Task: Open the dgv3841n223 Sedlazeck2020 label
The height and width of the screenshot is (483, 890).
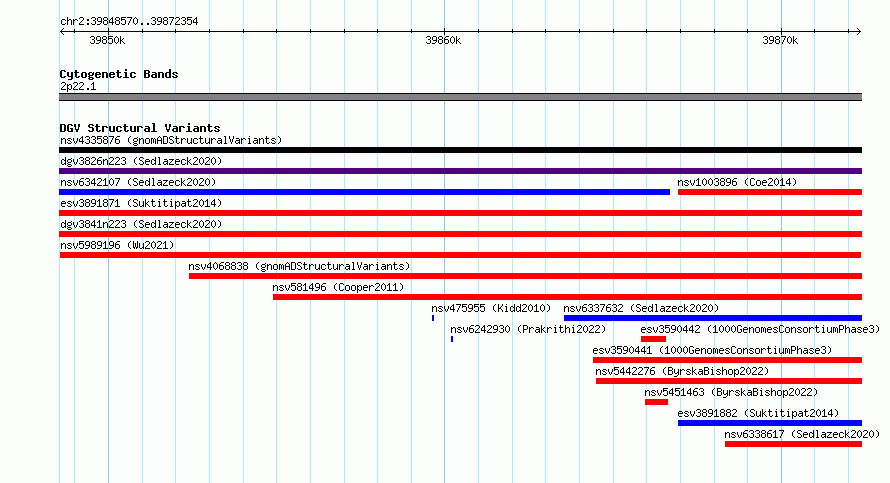Action: point(141,224)
